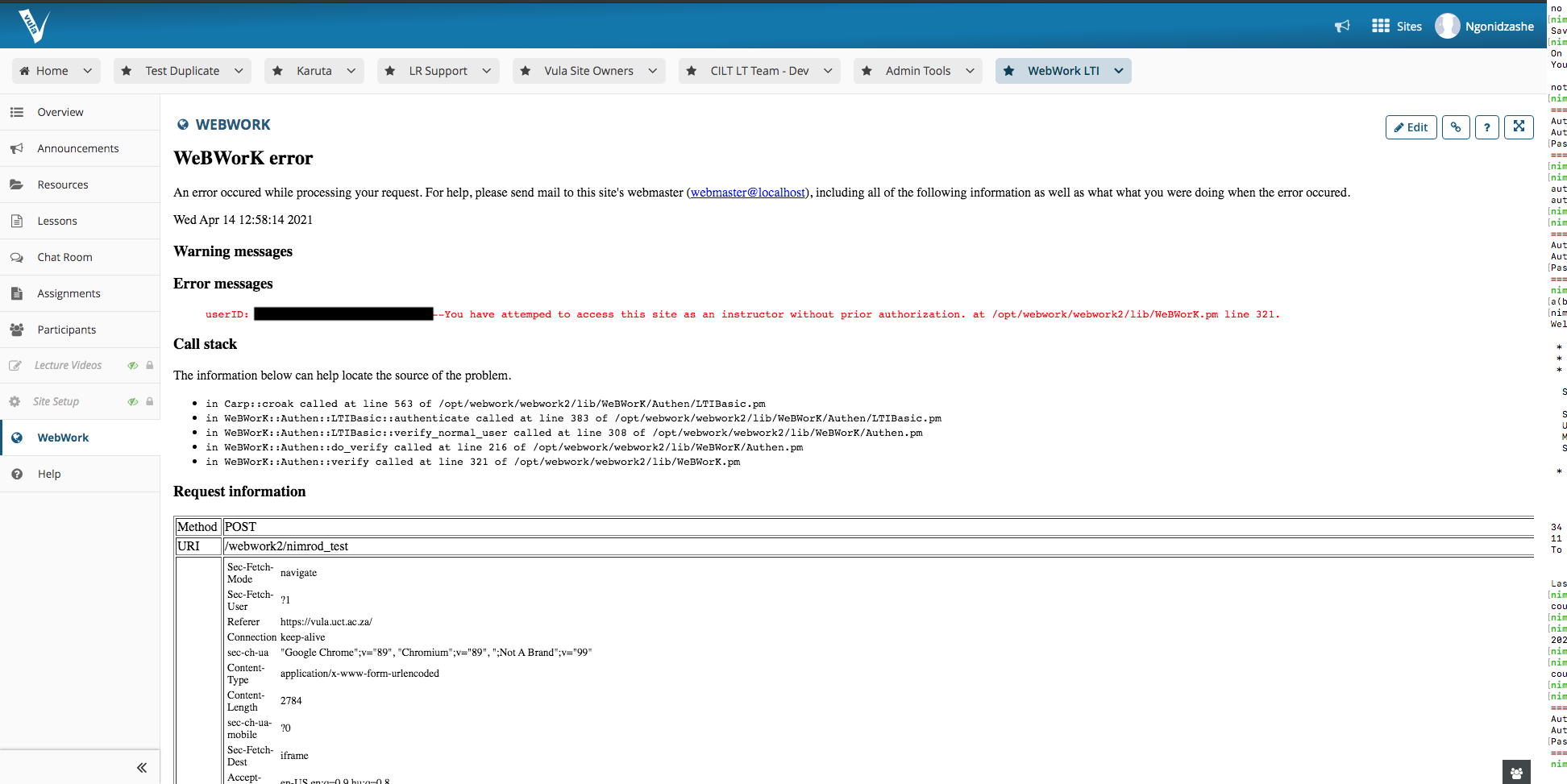Click the star icon on Admin Tools tab
This screenshot has width=1567, height=784.
867,71
